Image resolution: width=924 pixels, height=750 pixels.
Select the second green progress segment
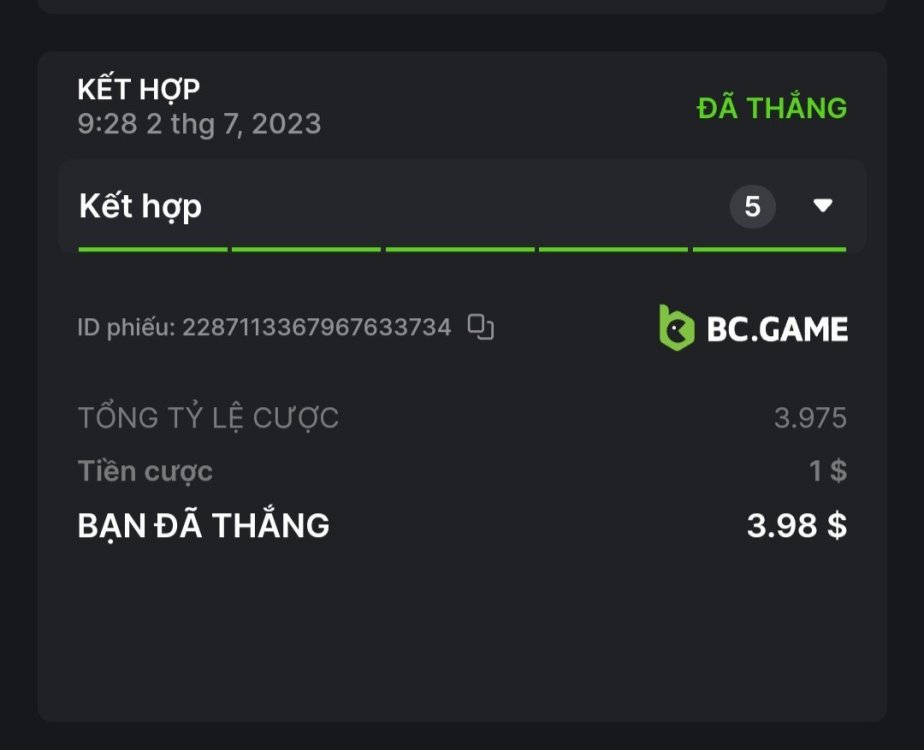click(x=306, y=249)
